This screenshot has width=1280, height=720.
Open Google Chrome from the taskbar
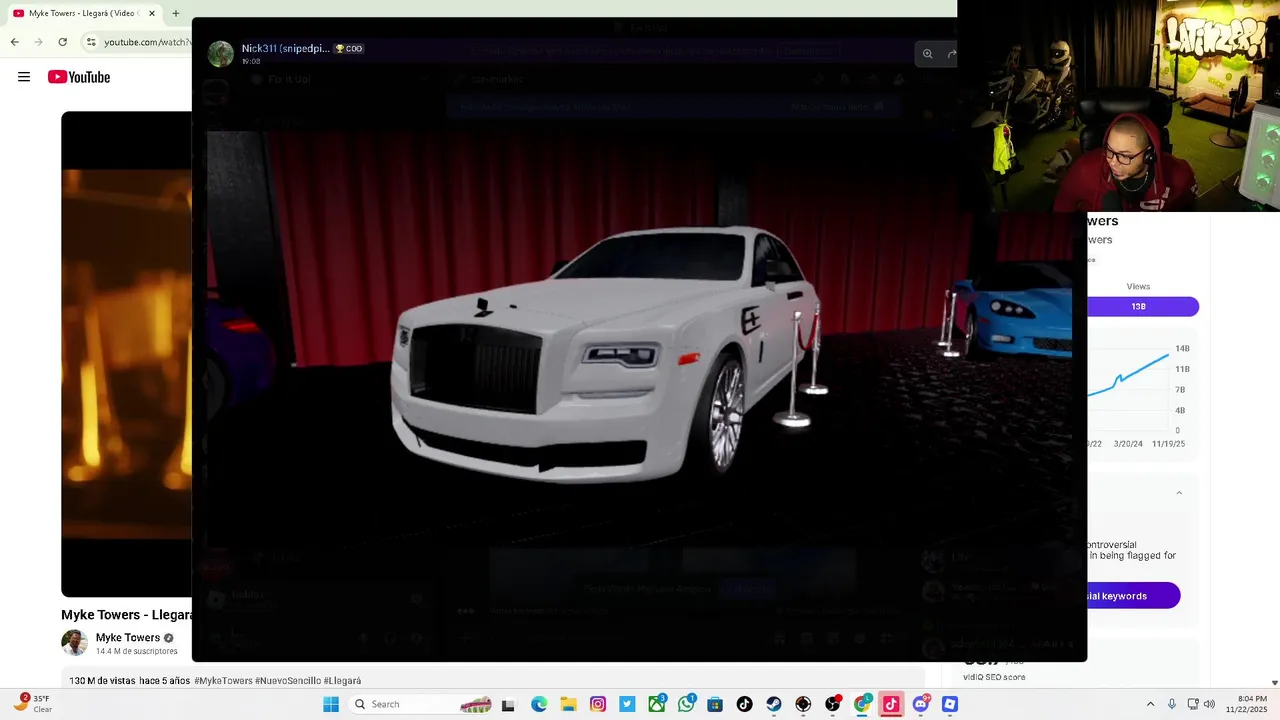(862, 704)
